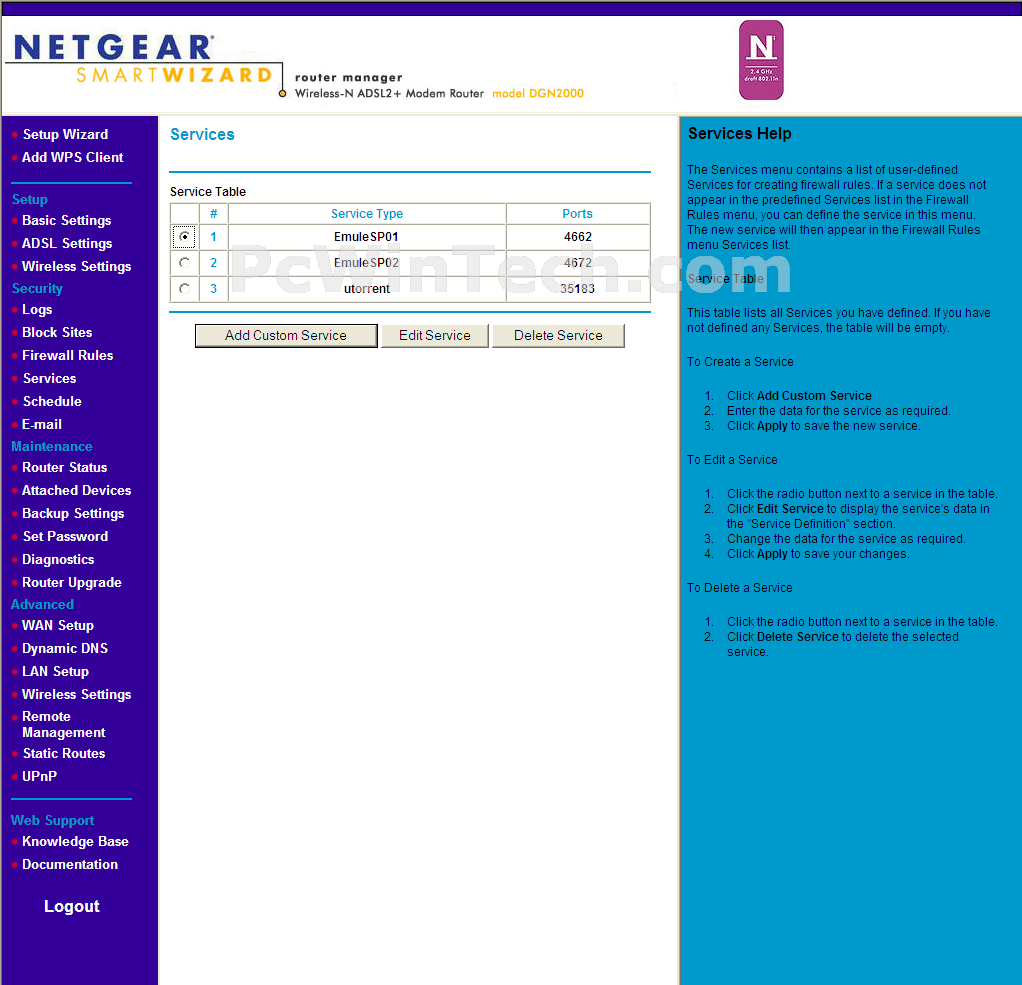
Task: Click the Add Custom Service button
Action: [286, 336]
